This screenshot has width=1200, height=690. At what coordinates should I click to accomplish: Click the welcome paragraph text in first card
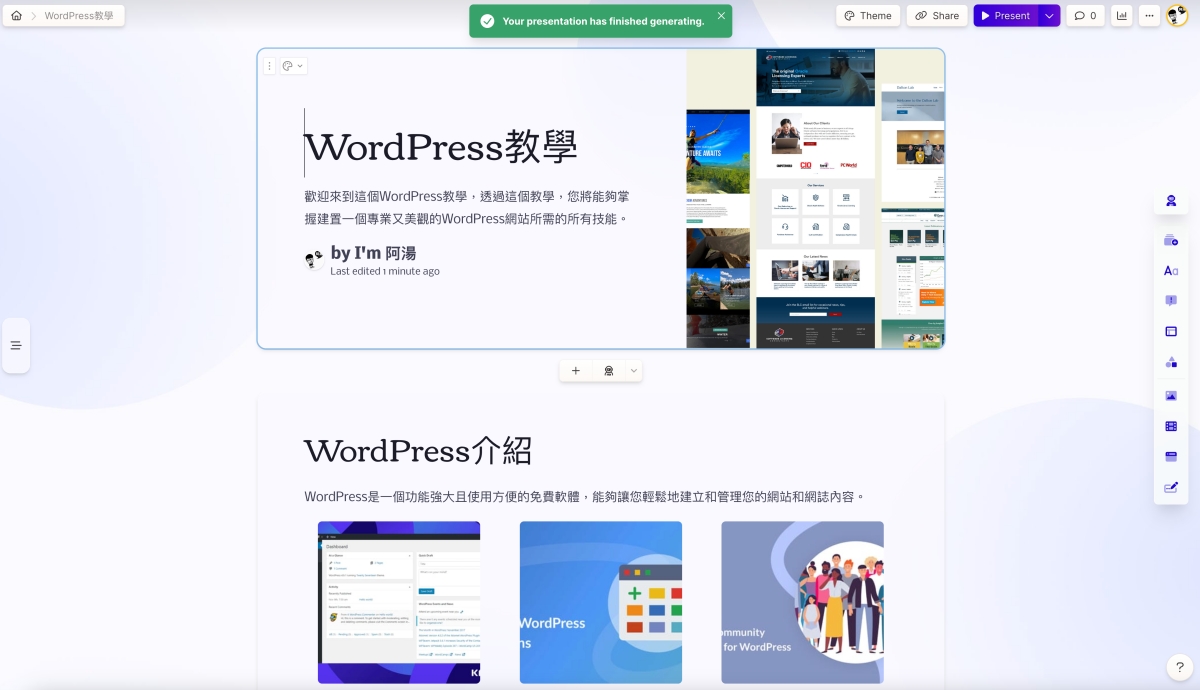(x=467, y=208)
